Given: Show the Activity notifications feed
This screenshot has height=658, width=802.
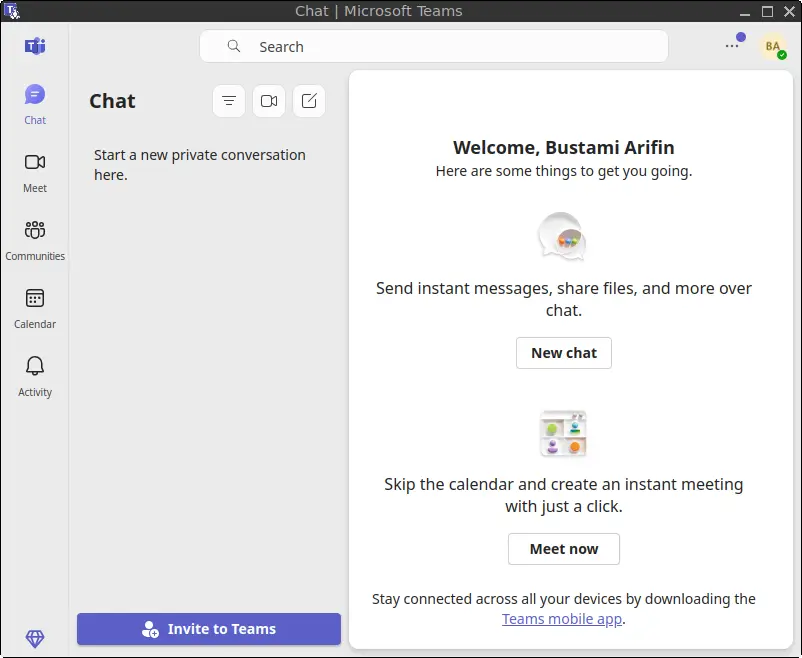Looking at the screenshot, I should click(x=35, y=377).
